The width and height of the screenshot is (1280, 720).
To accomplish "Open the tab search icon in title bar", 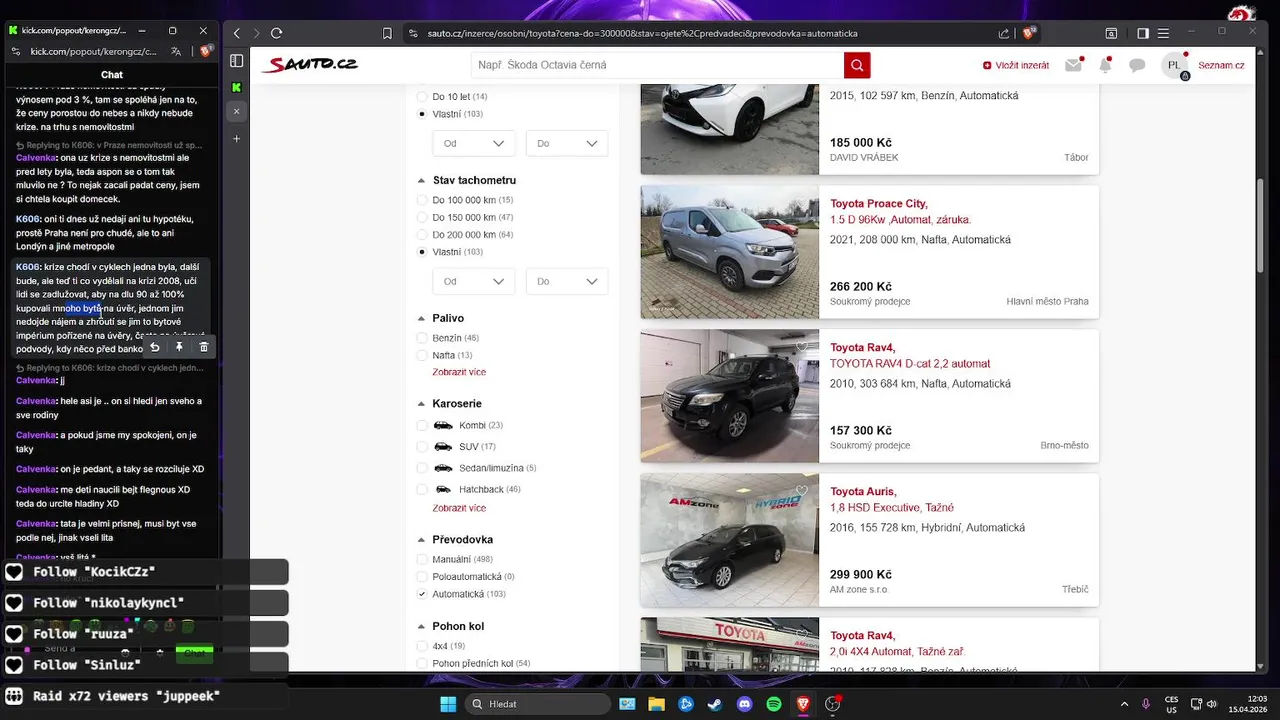I will [x=1111, y=33].
